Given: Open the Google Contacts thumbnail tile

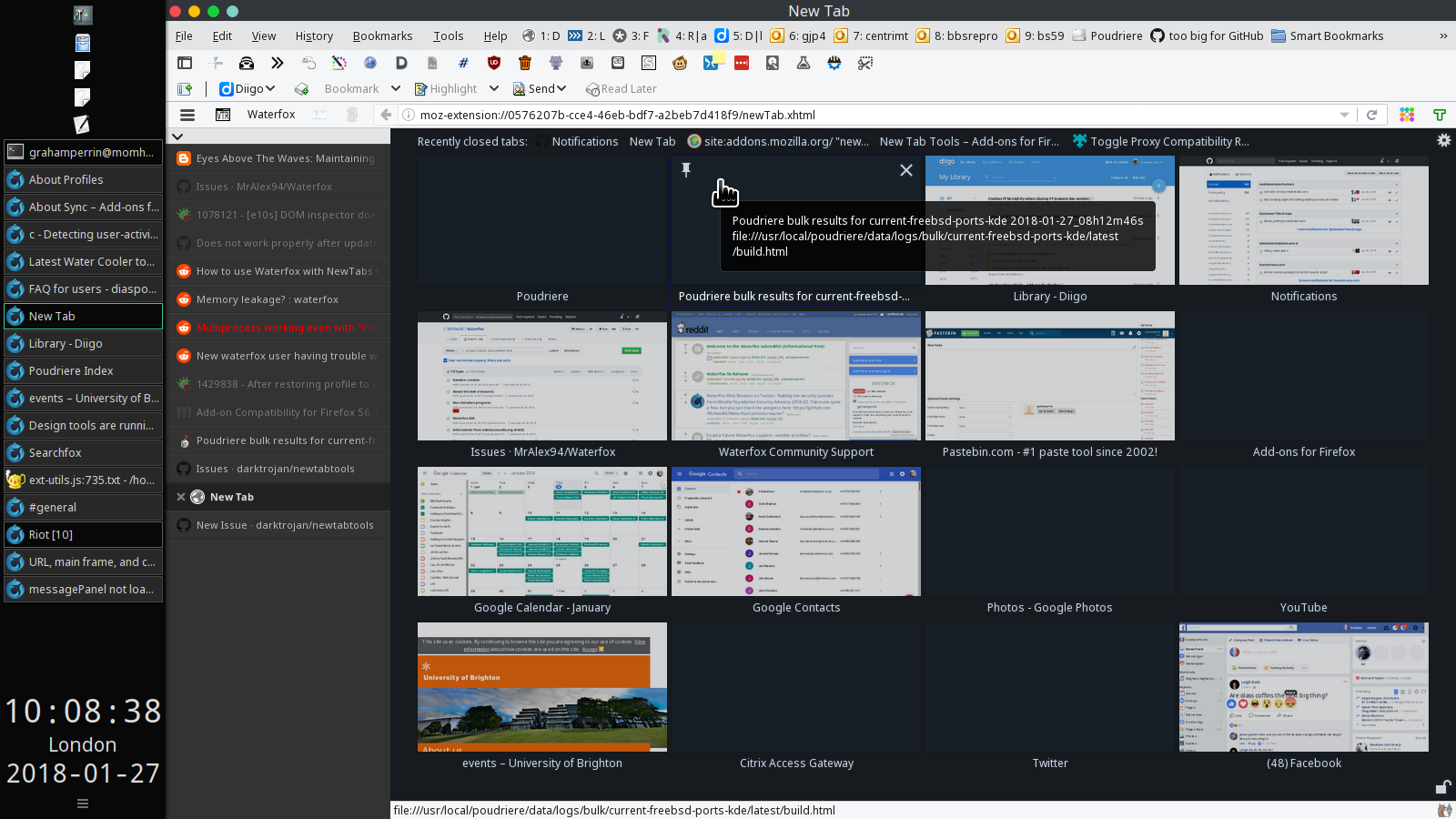Looking at the screenshot, I should pyautogui.click(x=796, y=531).
